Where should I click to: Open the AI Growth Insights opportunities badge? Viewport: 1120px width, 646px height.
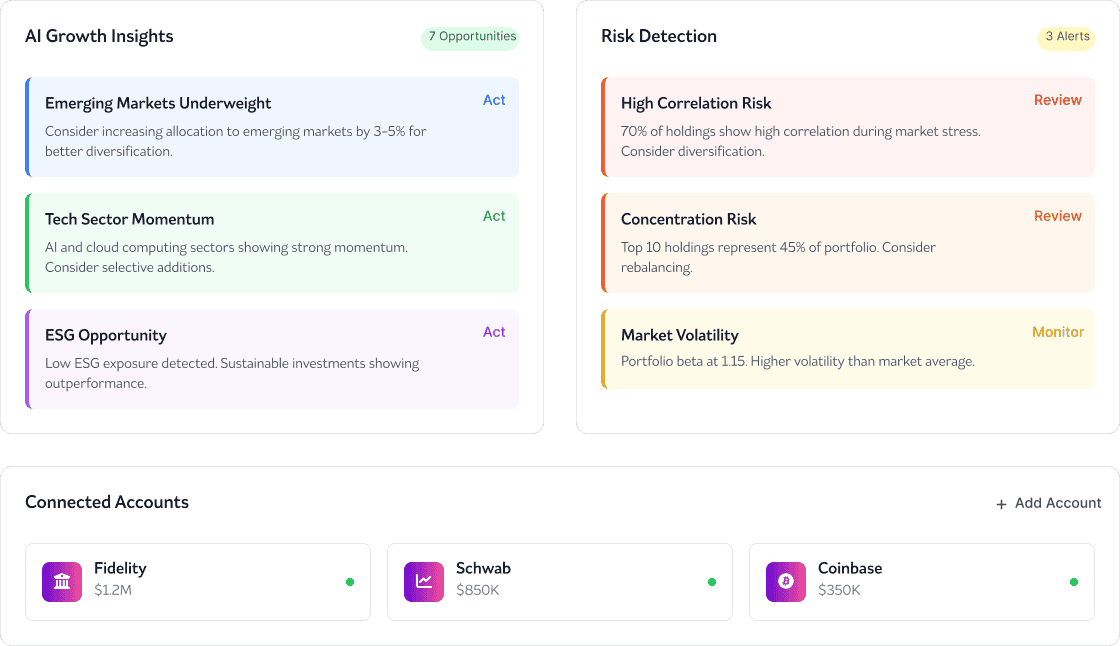pos(469,37)
